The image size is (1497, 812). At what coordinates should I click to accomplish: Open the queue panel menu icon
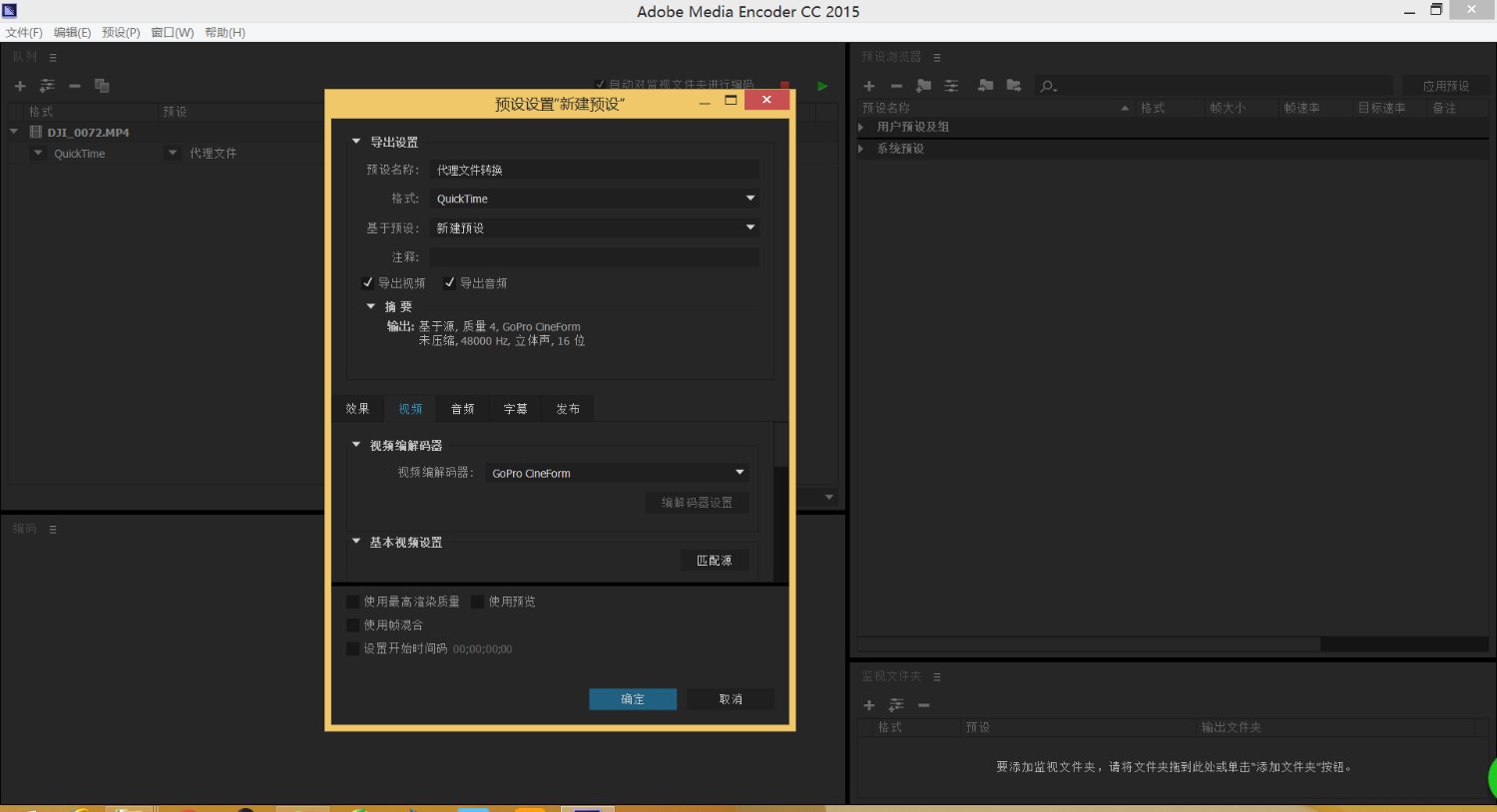tap(53, 58)
